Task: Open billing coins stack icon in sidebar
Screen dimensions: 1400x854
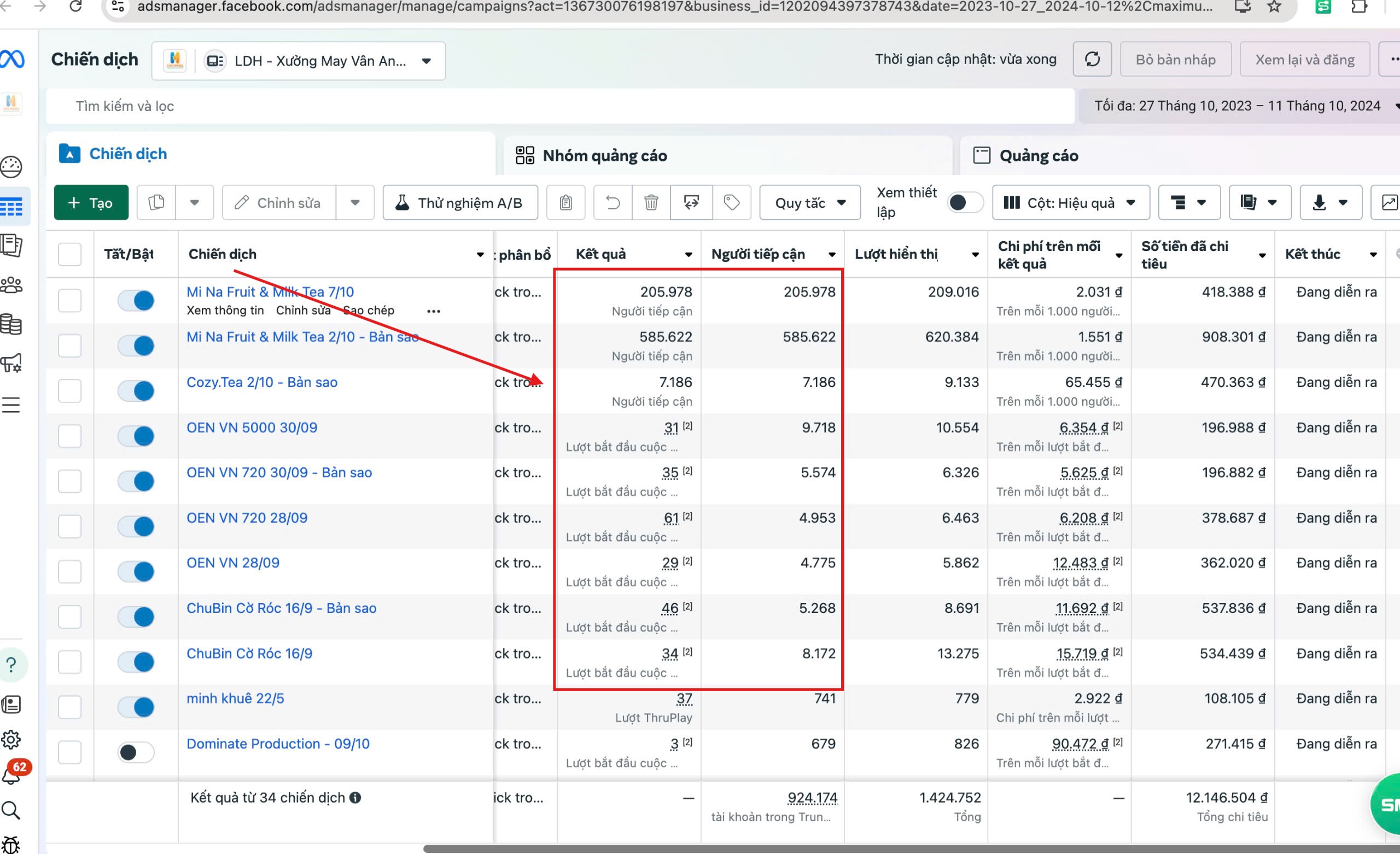Action: click(11, 324)
